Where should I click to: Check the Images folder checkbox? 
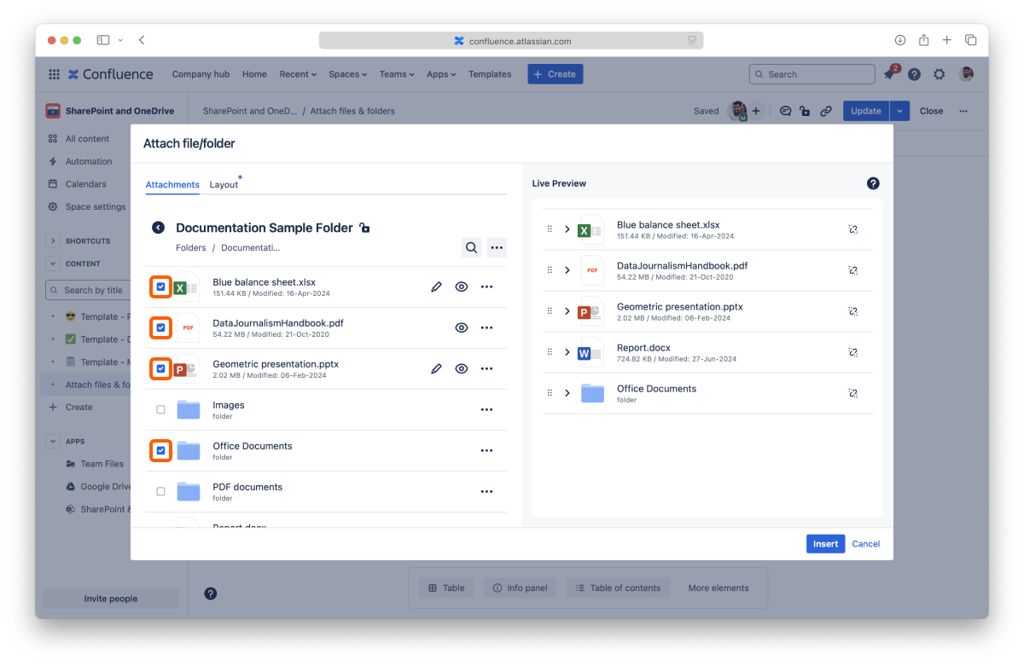click(x=161, y=410)
